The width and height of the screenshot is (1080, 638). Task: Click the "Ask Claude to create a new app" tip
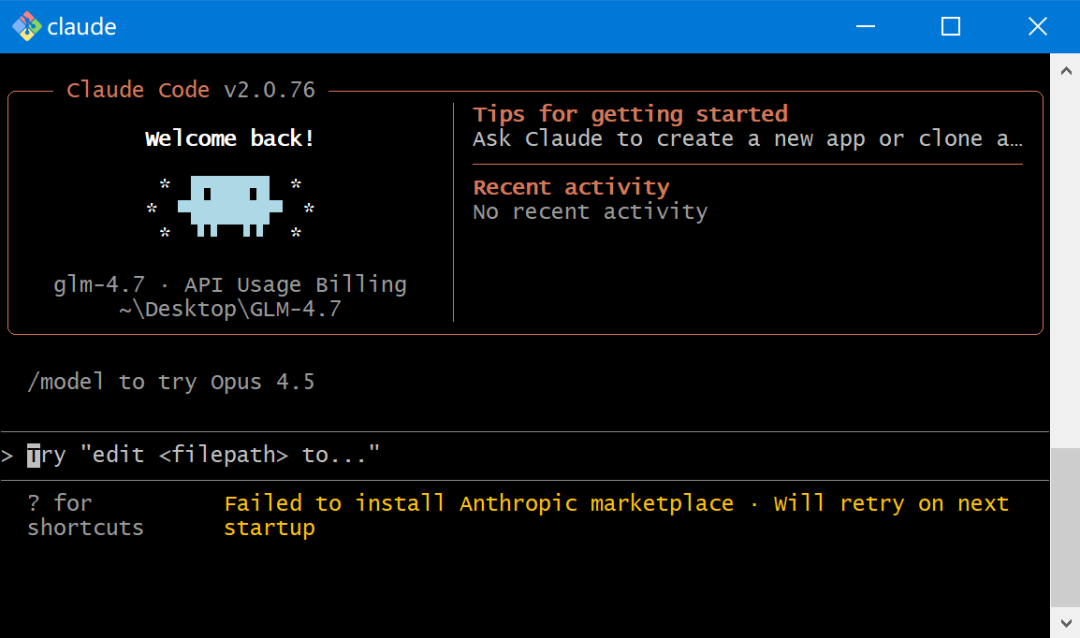coord(747,138)
